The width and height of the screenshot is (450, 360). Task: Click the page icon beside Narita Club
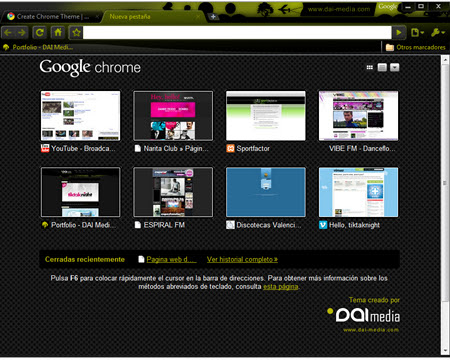click(x=138, y=148)
